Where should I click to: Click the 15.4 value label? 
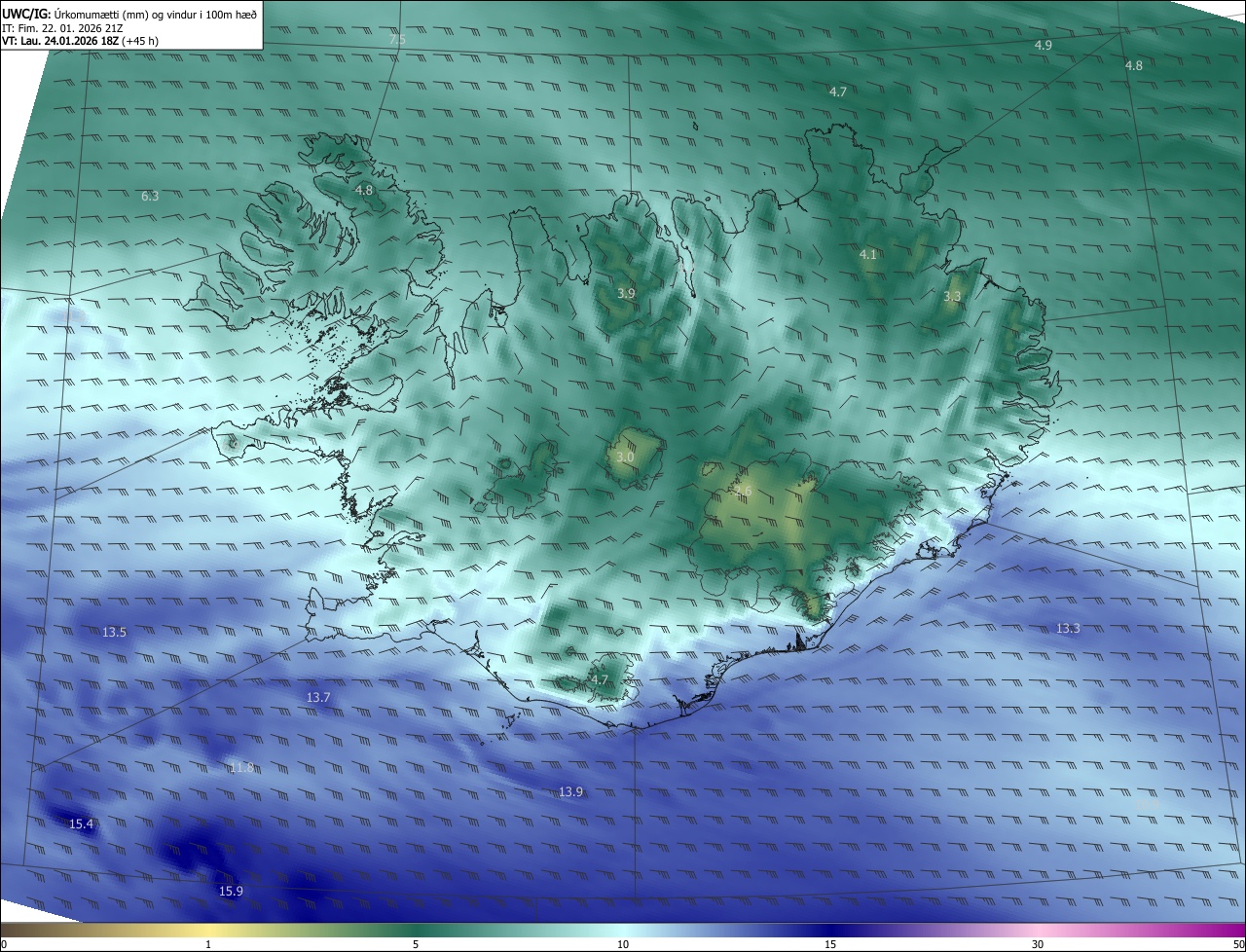pos(82,824)
